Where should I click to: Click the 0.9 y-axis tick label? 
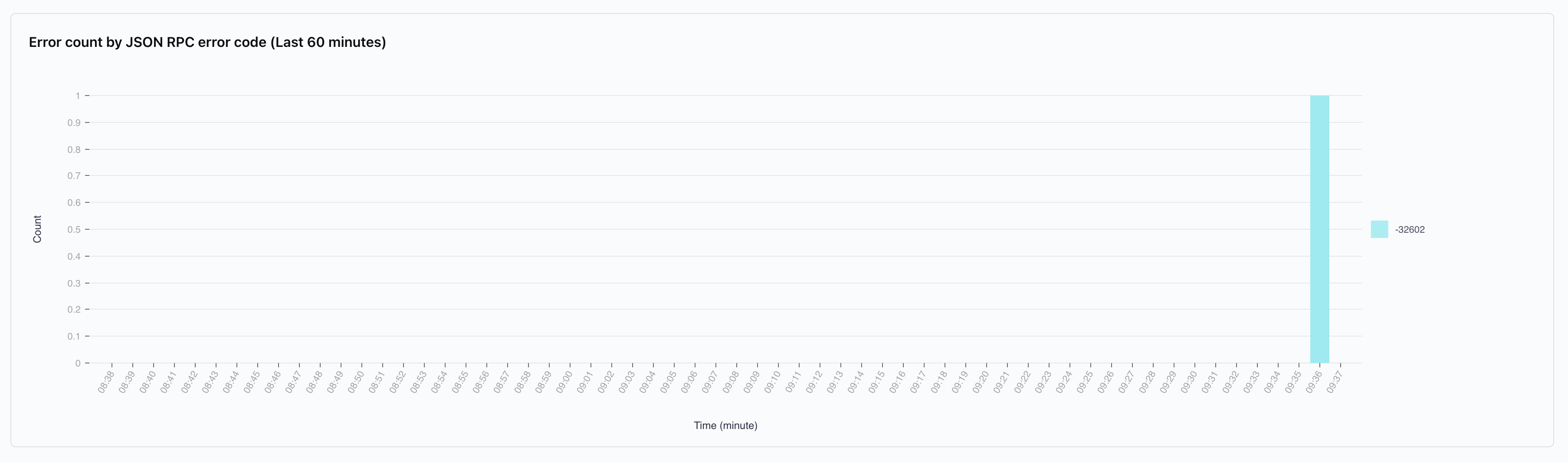(74, 122)
